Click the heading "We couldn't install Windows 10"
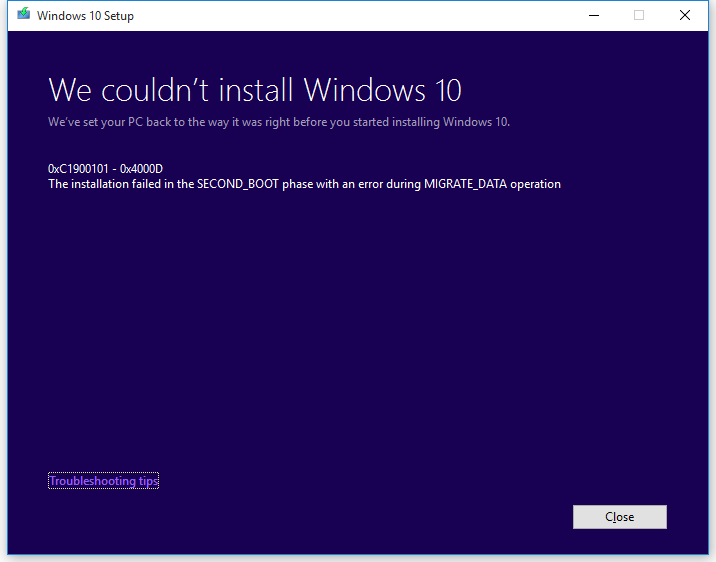Screen dimensions: 716x562 click(255, 90)
